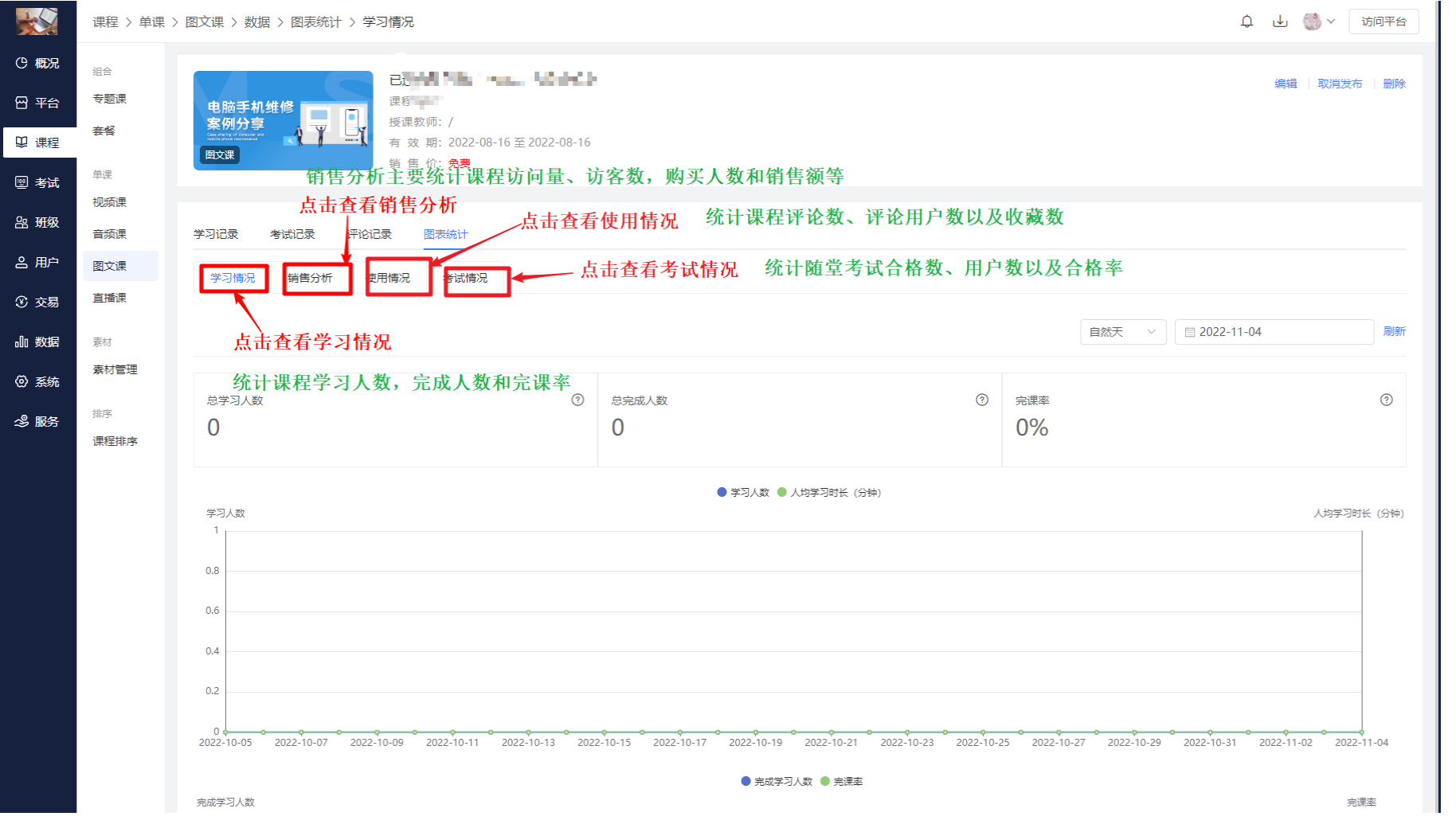This screenshot has height=824, width=1456.
Task: Click 图文课 in the breadcrumb
Action: pos(205,22)
